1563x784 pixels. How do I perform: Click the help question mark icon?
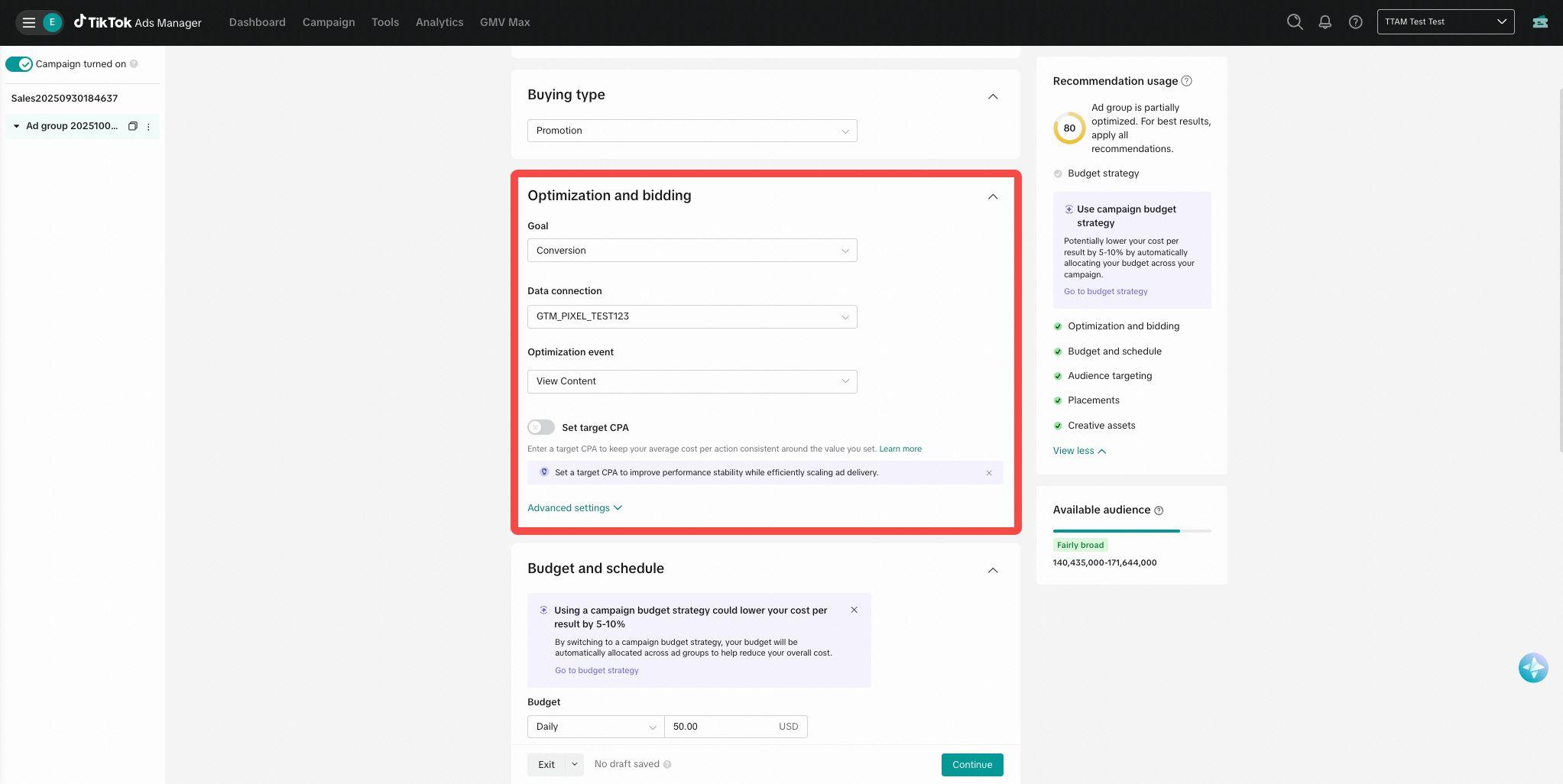[1355, 22]
